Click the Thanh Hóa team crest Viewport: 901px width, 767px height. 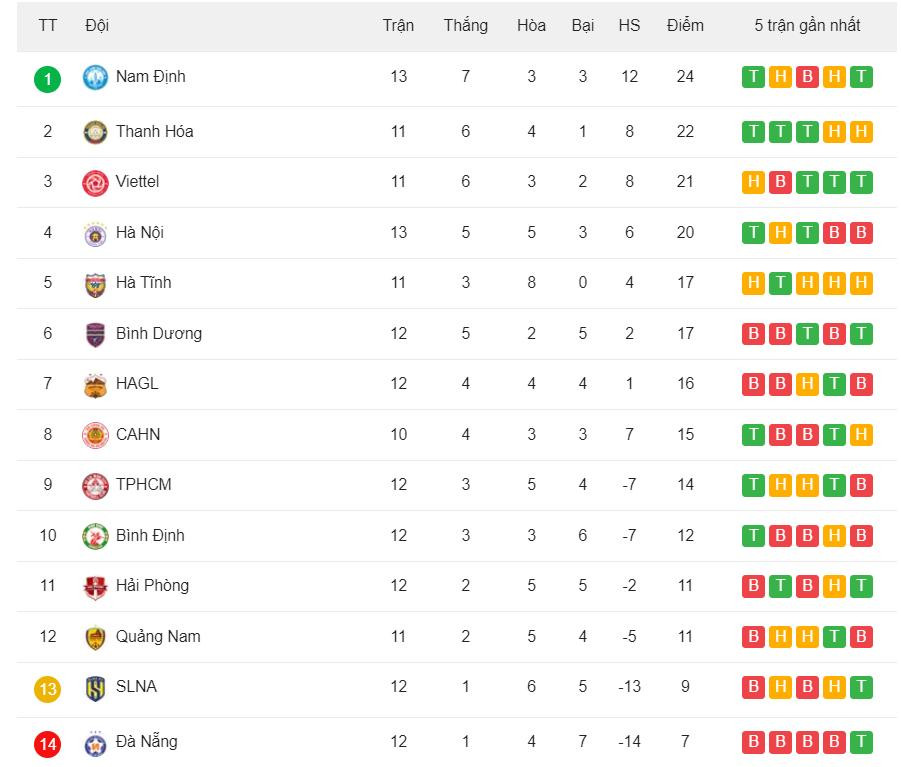pos(95,132)
